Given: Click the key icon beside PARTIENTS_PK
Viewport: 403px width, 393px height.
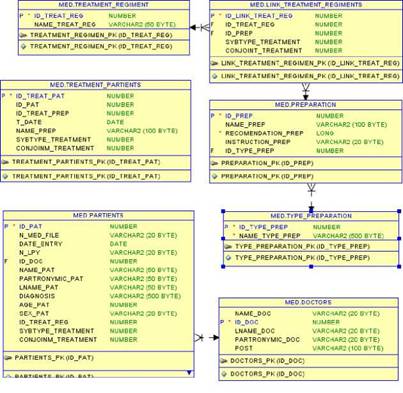Looking at the screenshot, I should [x=8, y=358].
